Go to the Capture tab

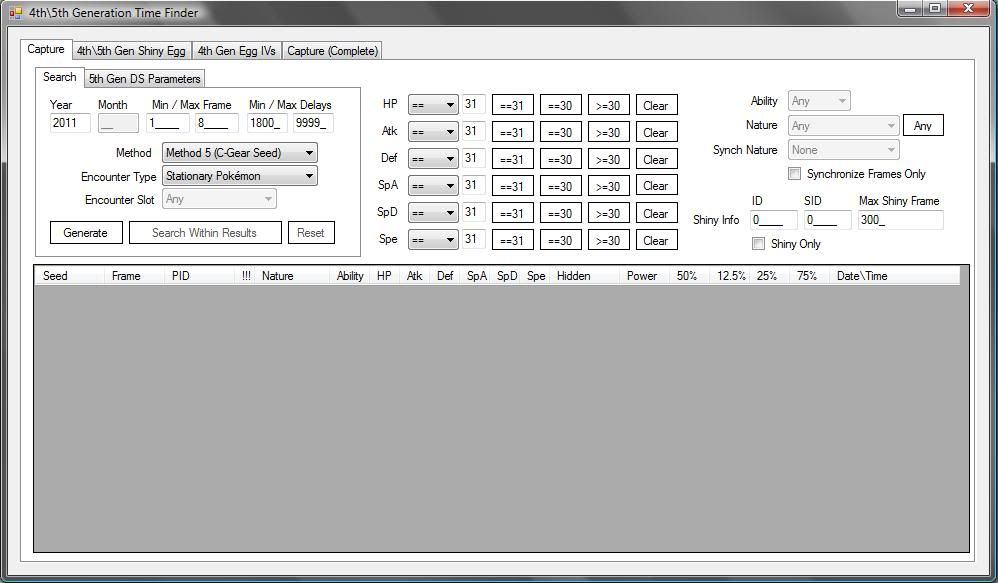click(46, 49)
